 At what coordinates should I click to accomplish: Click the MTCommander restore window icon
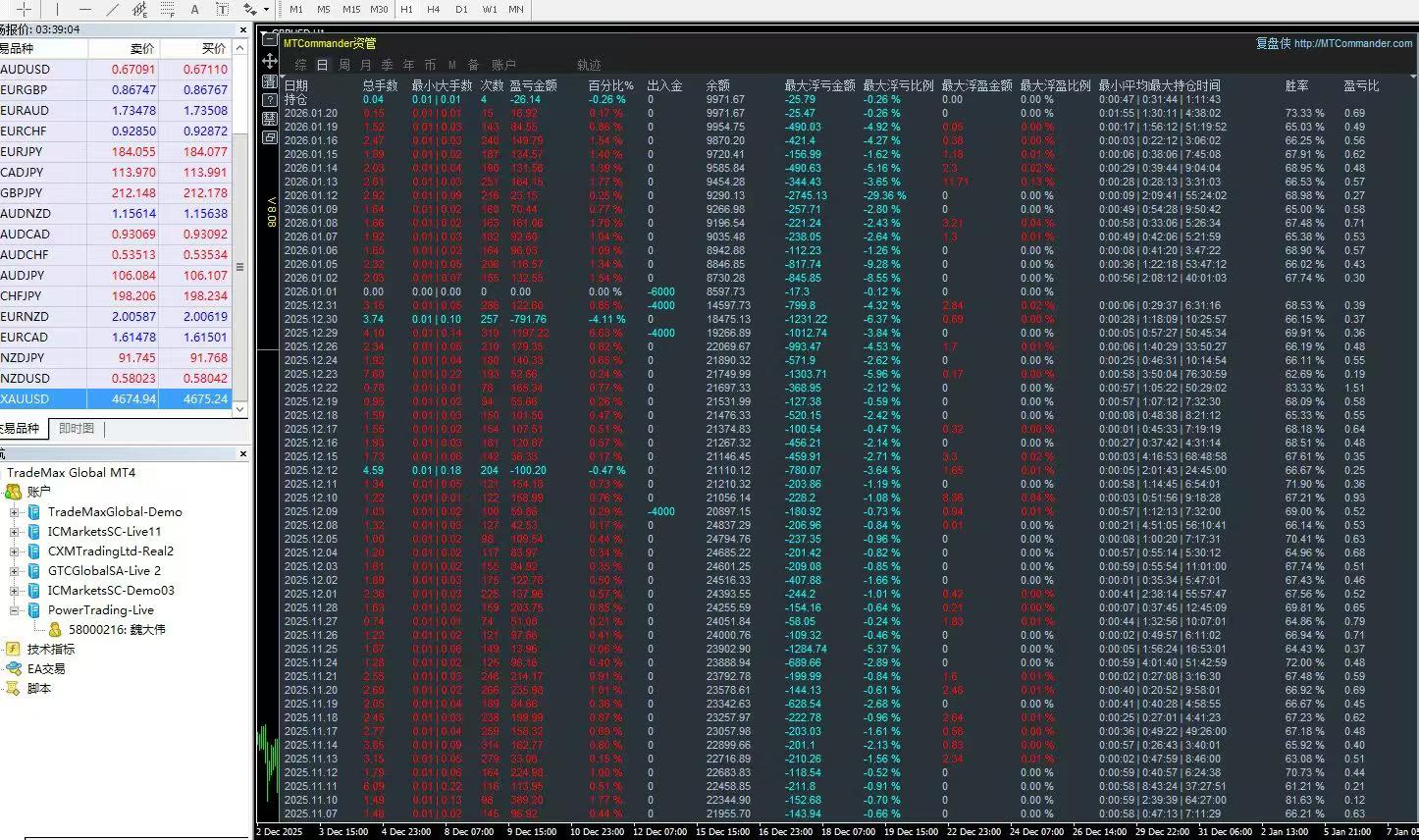click(270, 138)
